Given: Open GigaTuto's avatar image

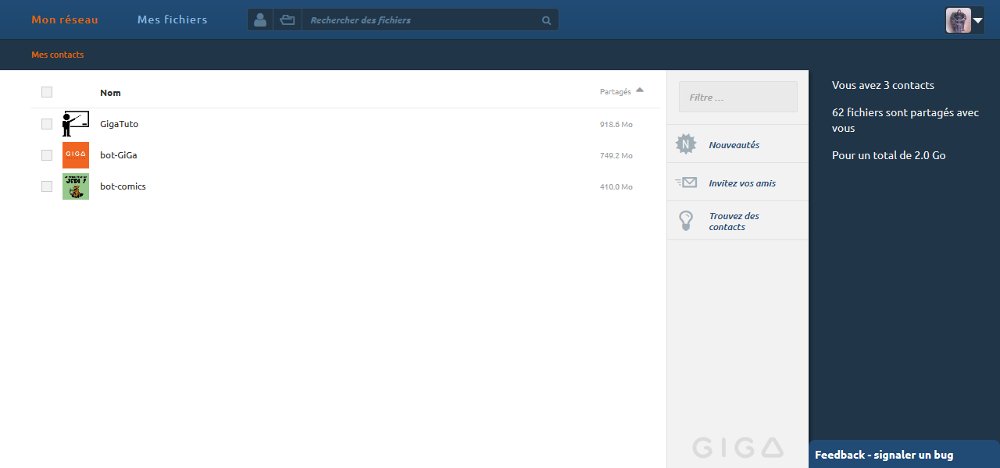Looking at the screenshot, I should (75, 124).
